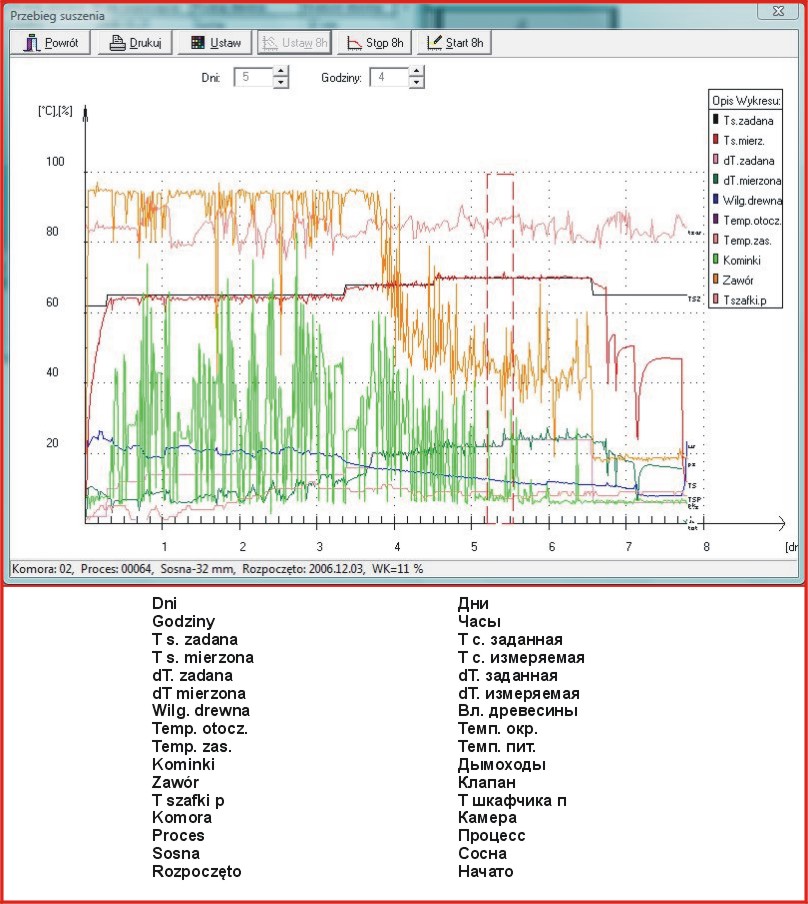Increase the Dni value with up arrow

coord(280,71)
